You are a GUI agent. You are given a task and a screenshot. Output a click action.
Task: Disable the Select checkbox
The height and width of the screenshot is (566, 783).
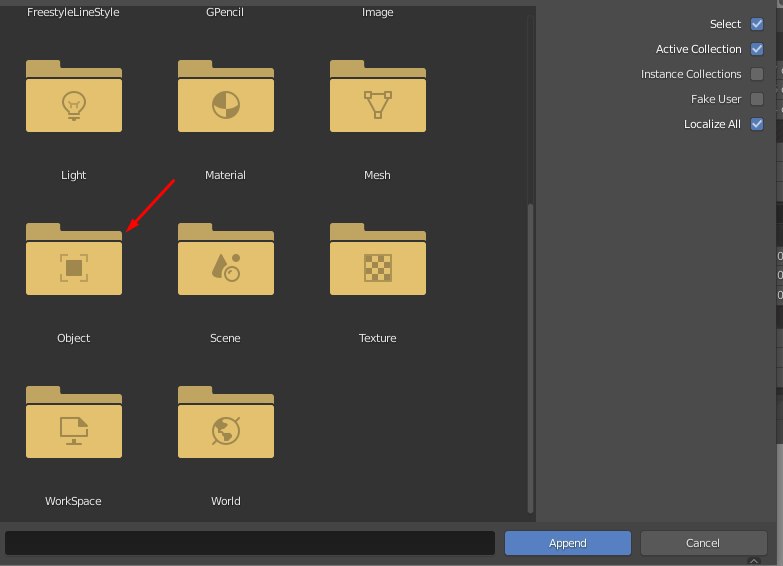point(757,24)
